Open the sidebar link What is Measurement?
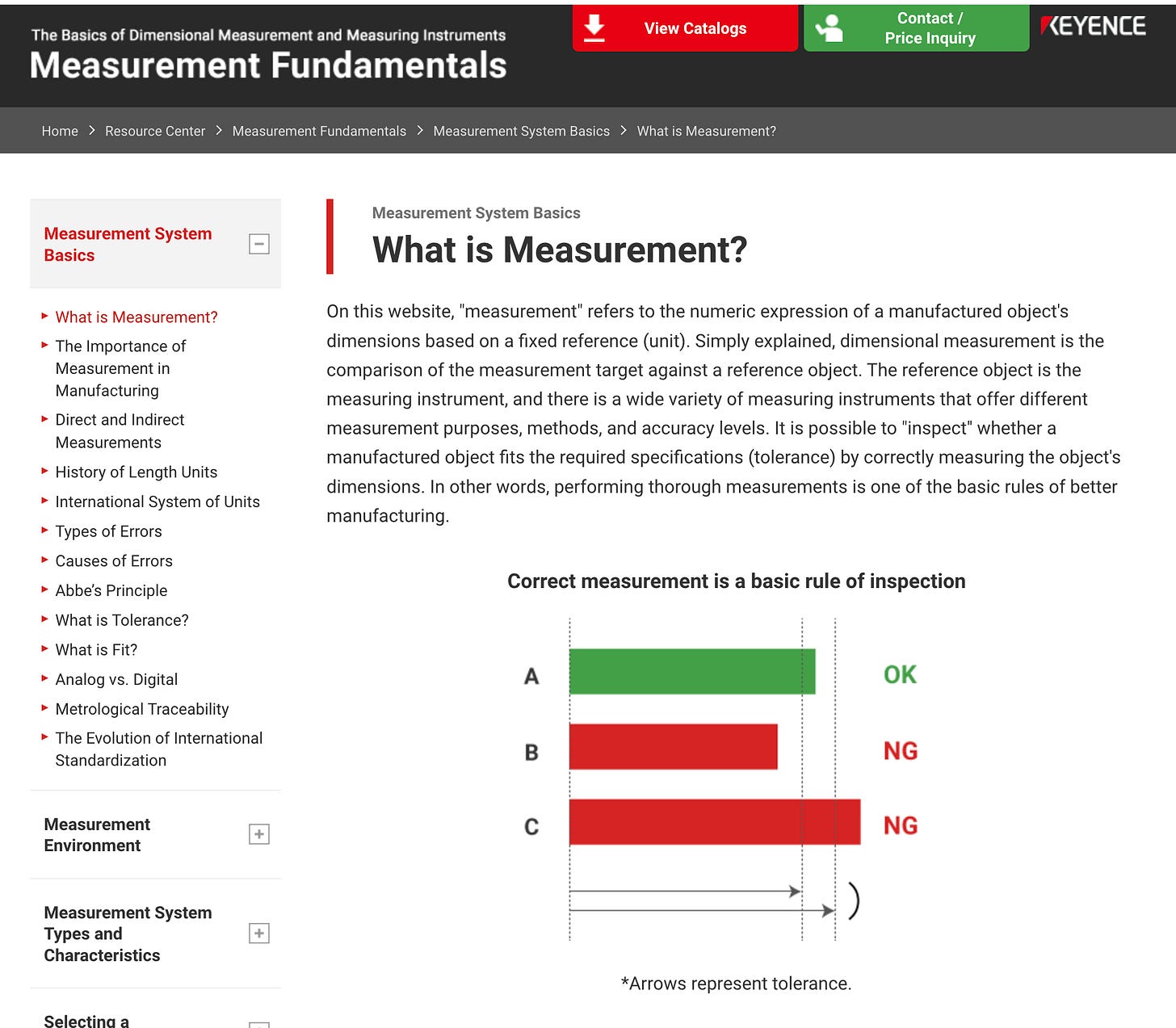Viewport: 1176px width, 1028px height. (x=136, y=317)
